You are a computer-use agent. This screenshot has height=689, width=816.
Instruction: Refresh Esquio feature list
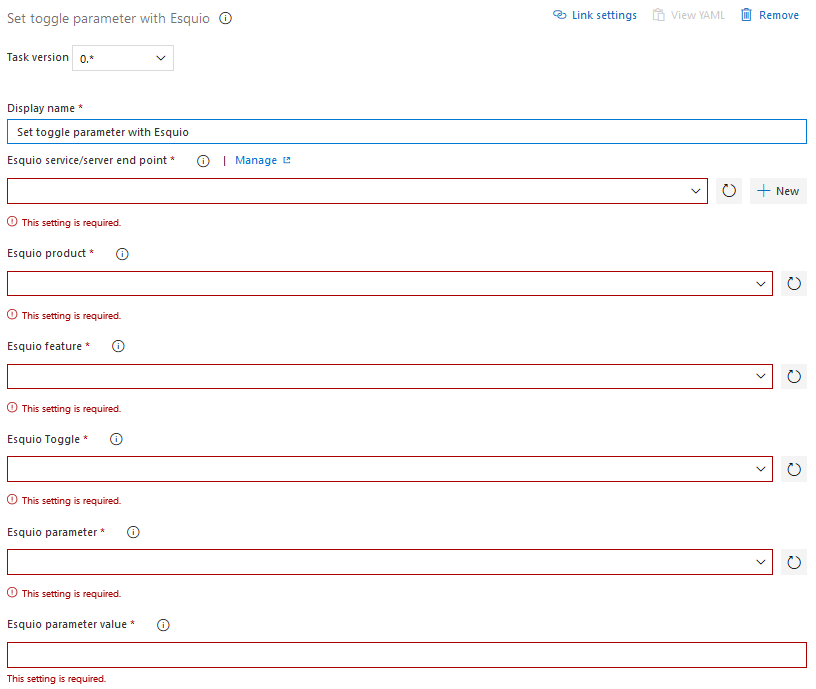(794, 376)
